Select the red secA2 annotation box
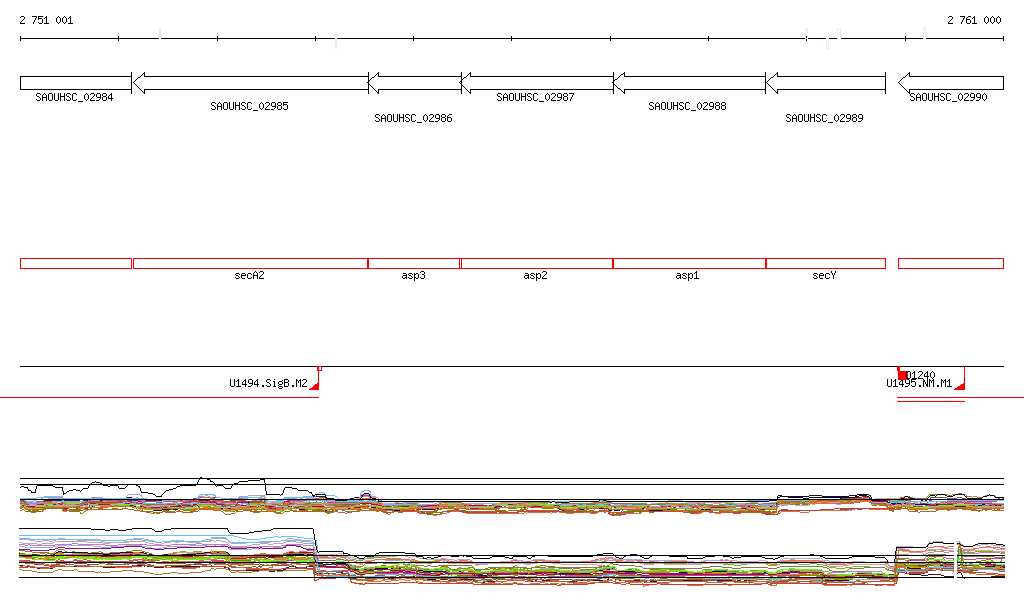 (250, 263)
